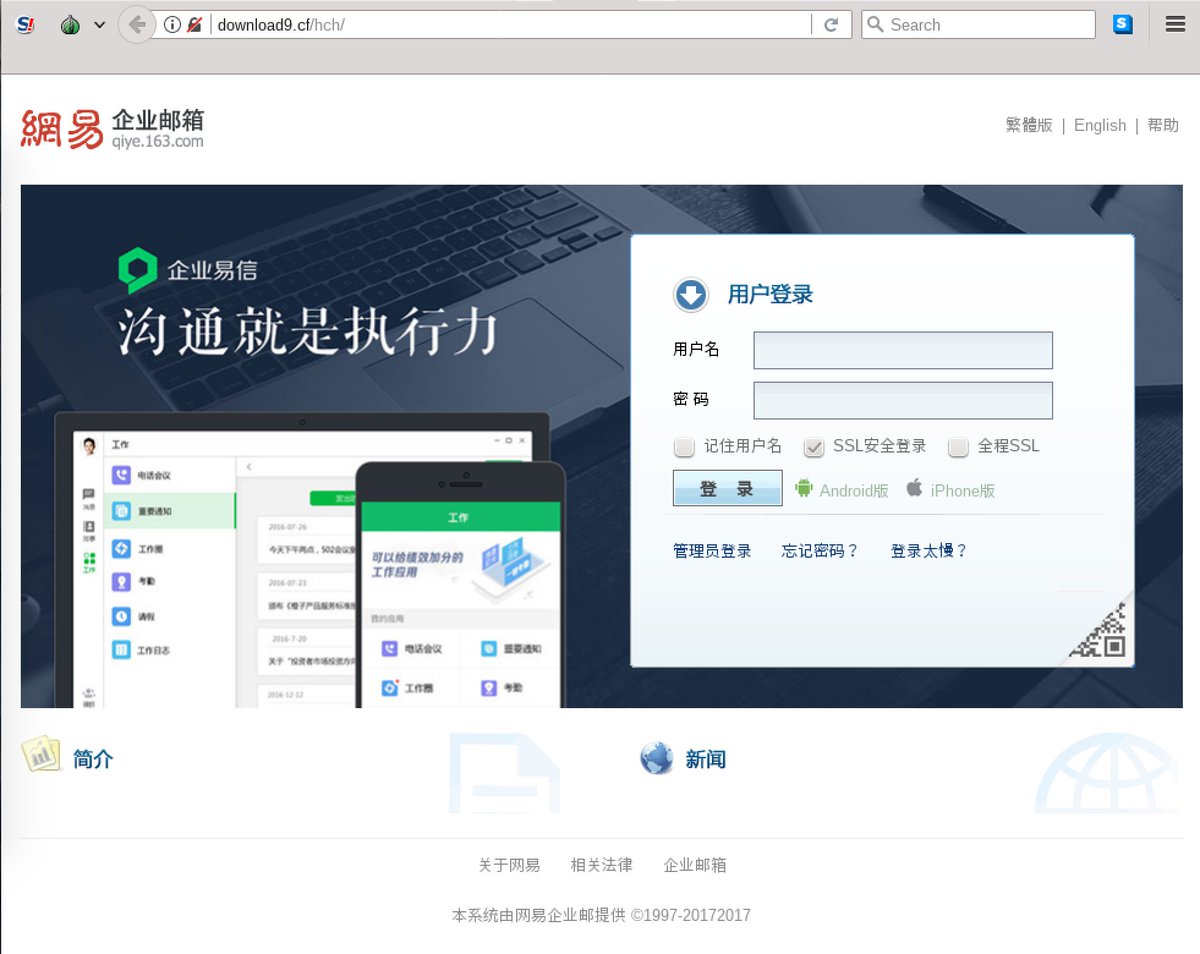Click the 简介 chart icon
The height and width of the screenshot is (954, 1200).
click(x=41, y=755)
